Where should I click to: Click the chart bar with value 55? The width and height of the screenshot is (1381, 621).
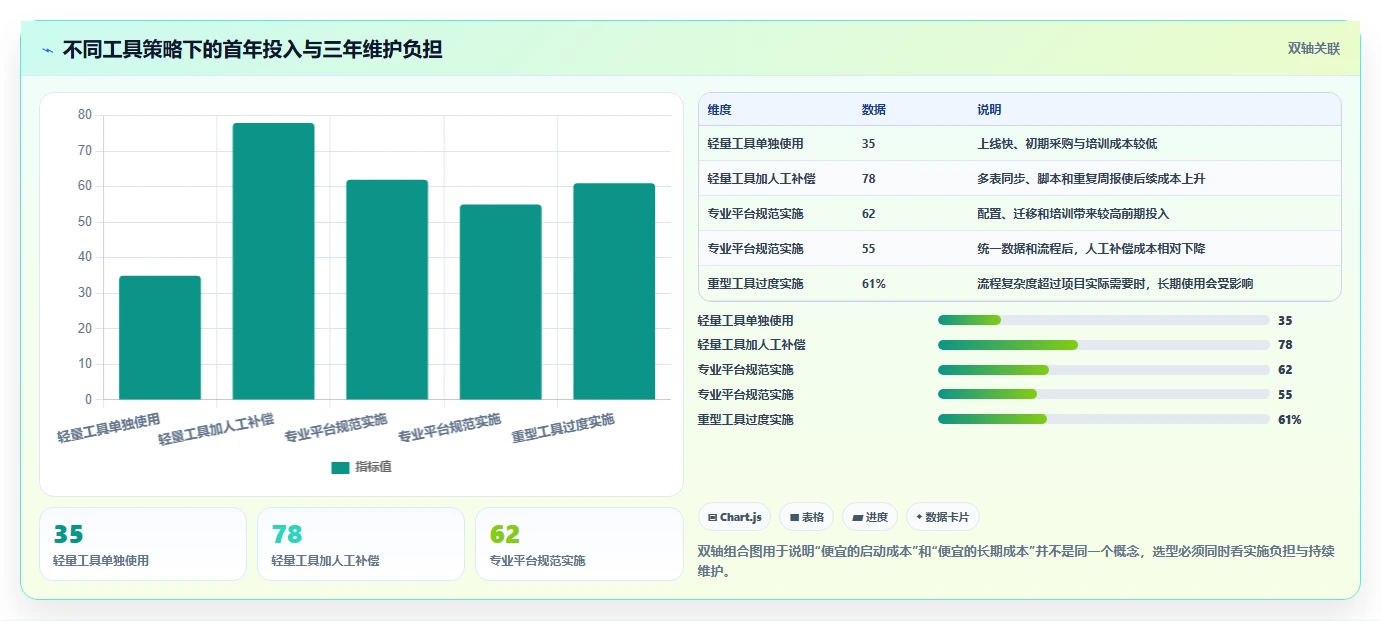(x=500, y=302)
